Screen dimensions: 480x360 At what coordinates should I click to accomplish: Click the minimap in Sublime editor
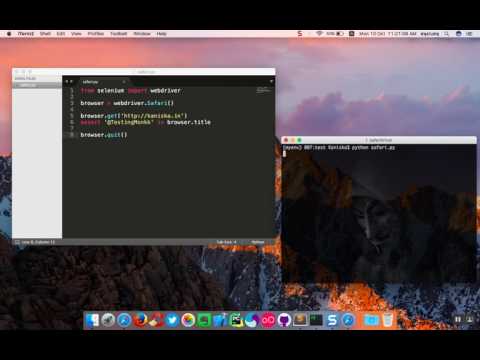tap(263, 90)
